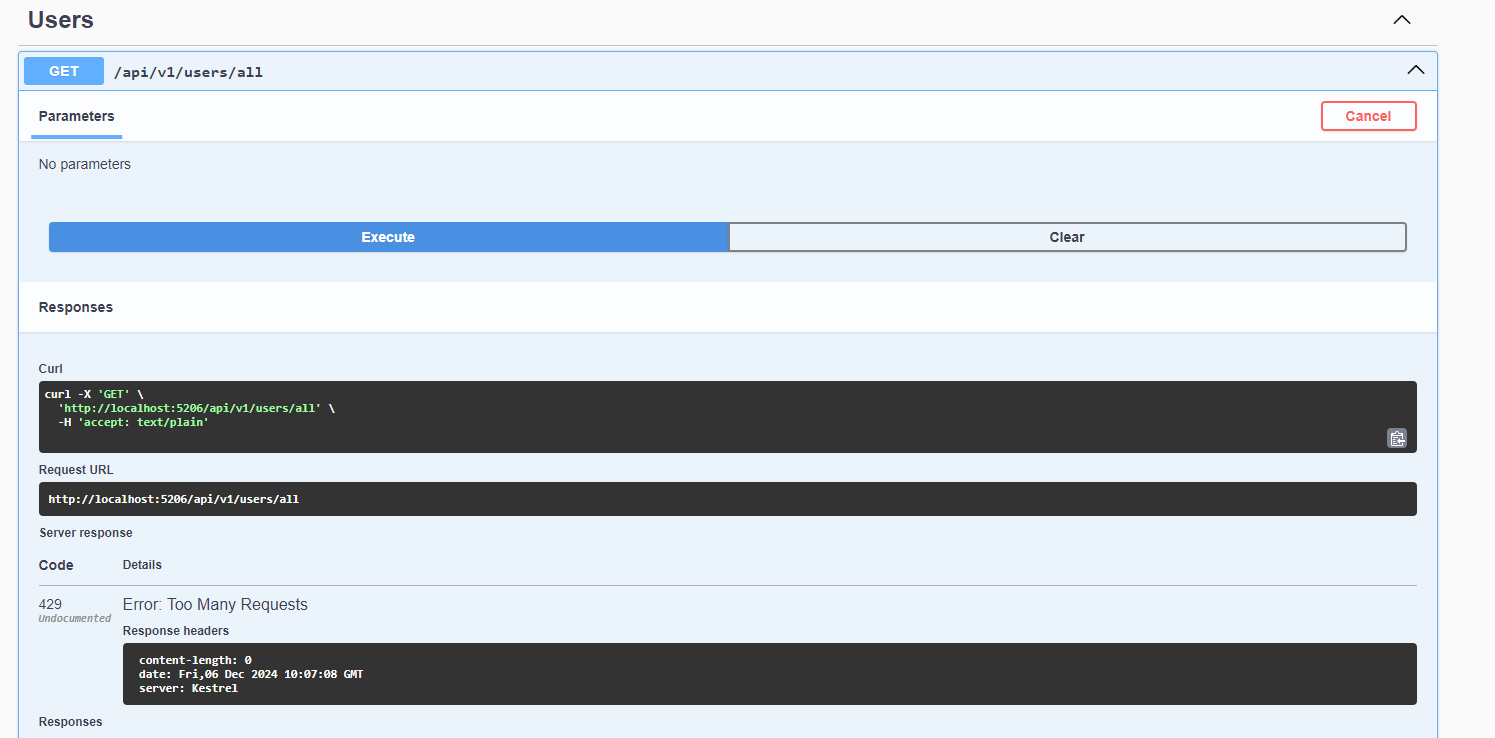Click the "Undocumented" note under 429

click(75, 619)
